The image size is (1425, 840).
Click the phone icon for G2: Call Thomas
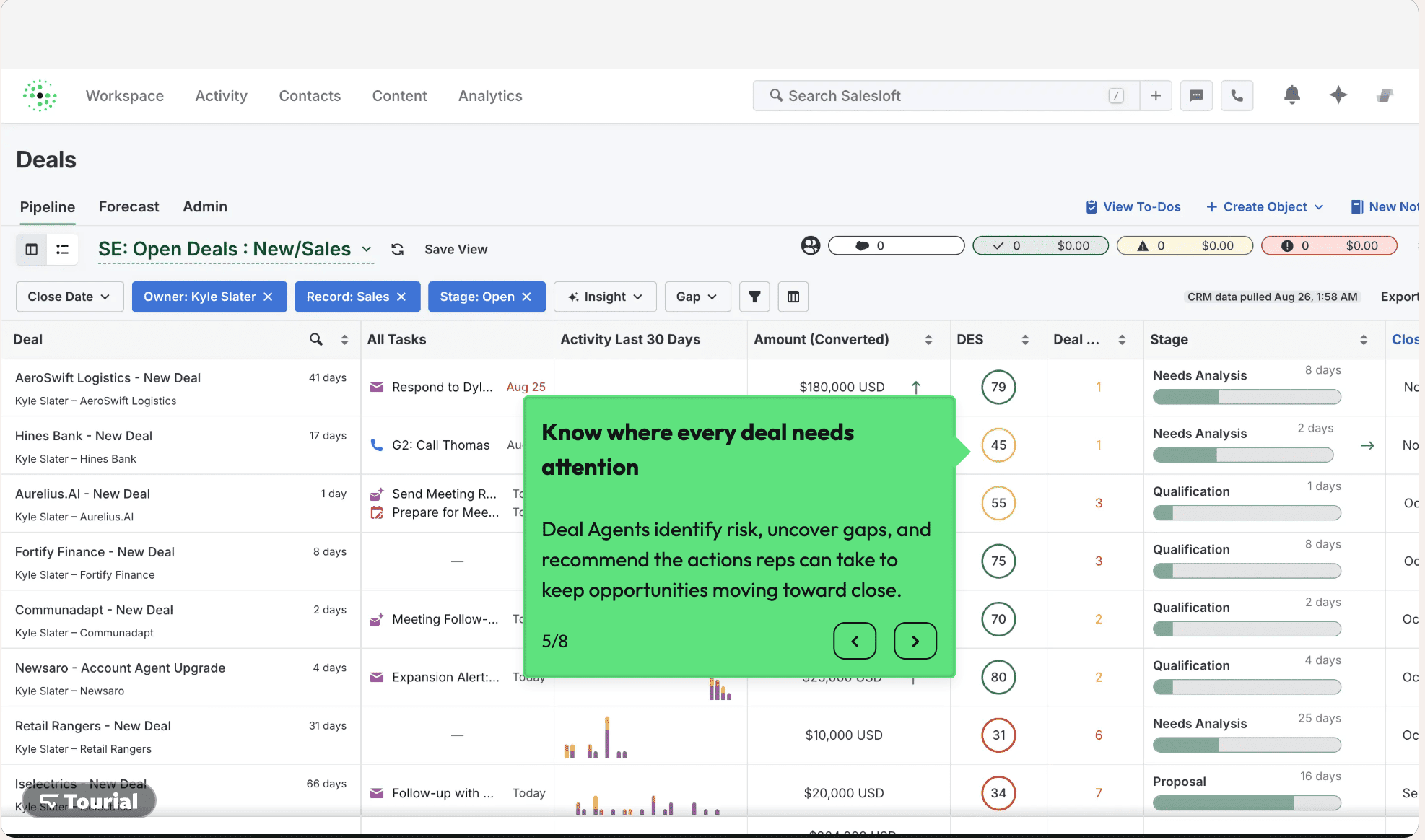pyautogui.click(x=376, y=445)
